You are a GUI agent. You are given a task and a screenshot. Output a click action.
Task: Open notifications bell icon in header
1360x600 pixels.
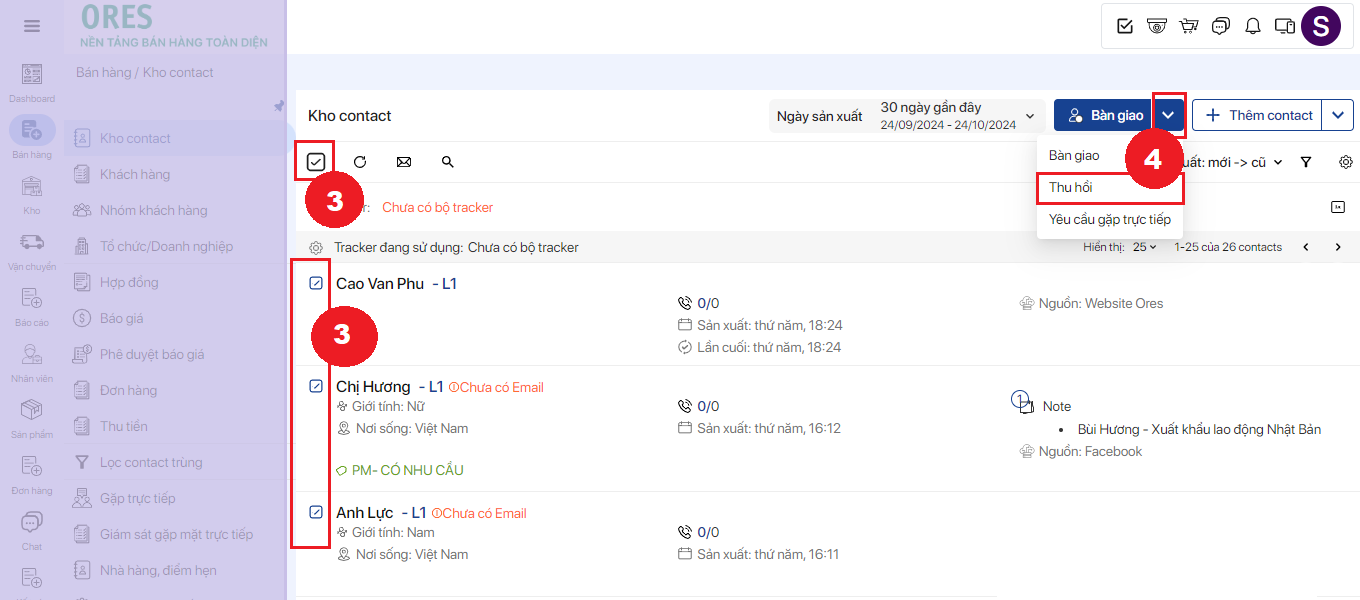pos(1253,26)
